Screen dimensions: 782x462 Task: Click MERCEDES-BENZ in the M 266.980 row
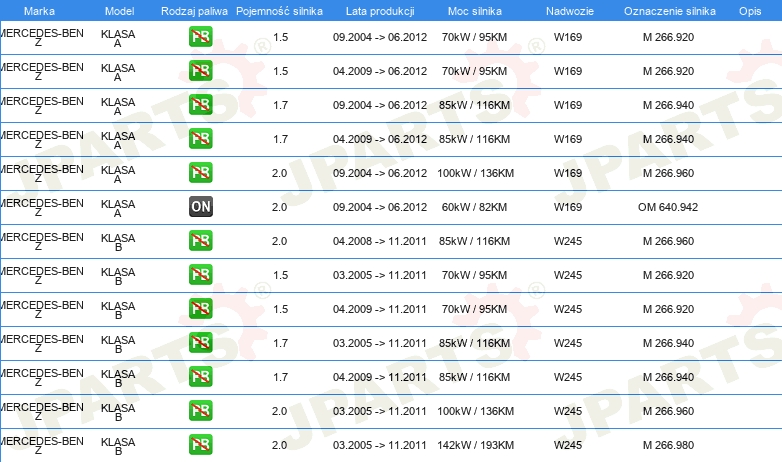pyautogui.click(x=42, y=446)
